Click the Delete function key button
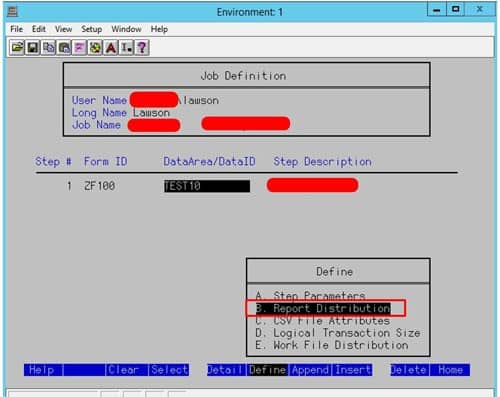 click(x=408, y=370)
